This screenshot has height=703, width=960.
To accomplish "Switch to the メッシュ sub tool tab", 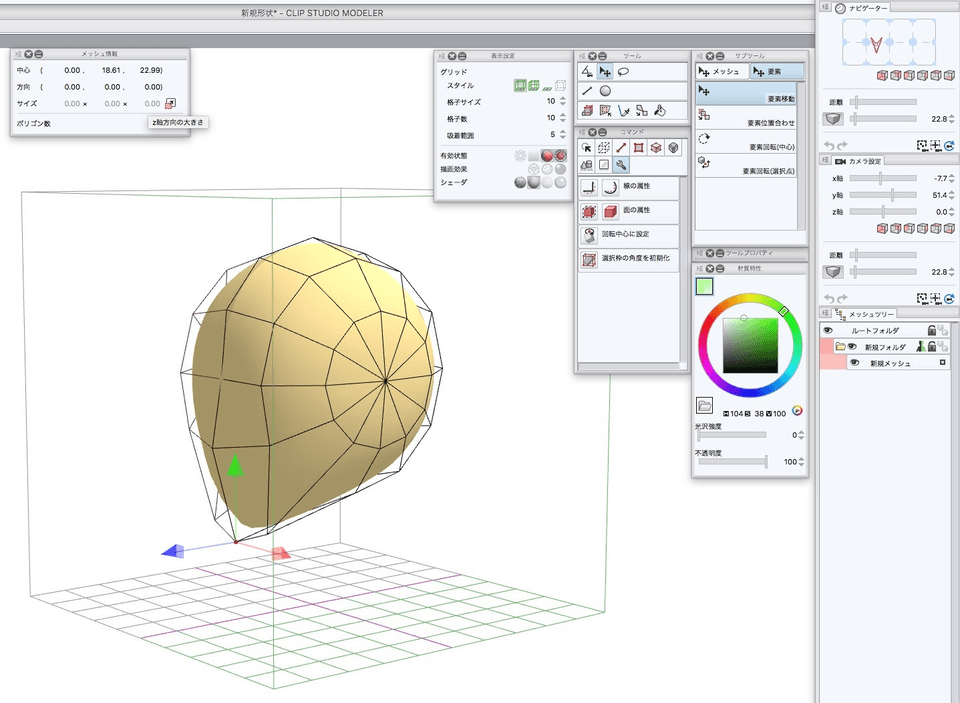I will click(721, 72).
